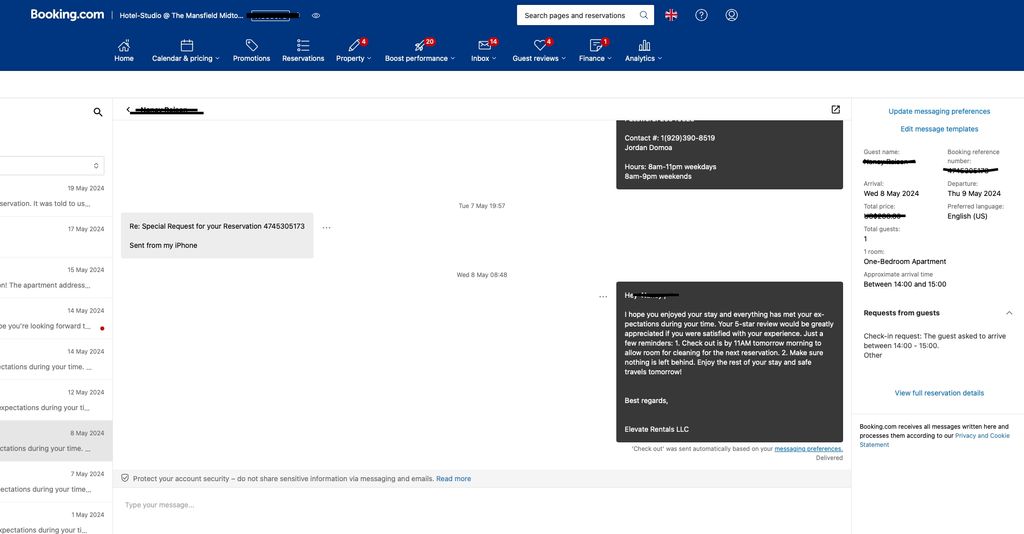Image resolution: width=1024 pixels, height=534 pixels.
Task: Click the Booking.com logo
Action: pos(67,14)
